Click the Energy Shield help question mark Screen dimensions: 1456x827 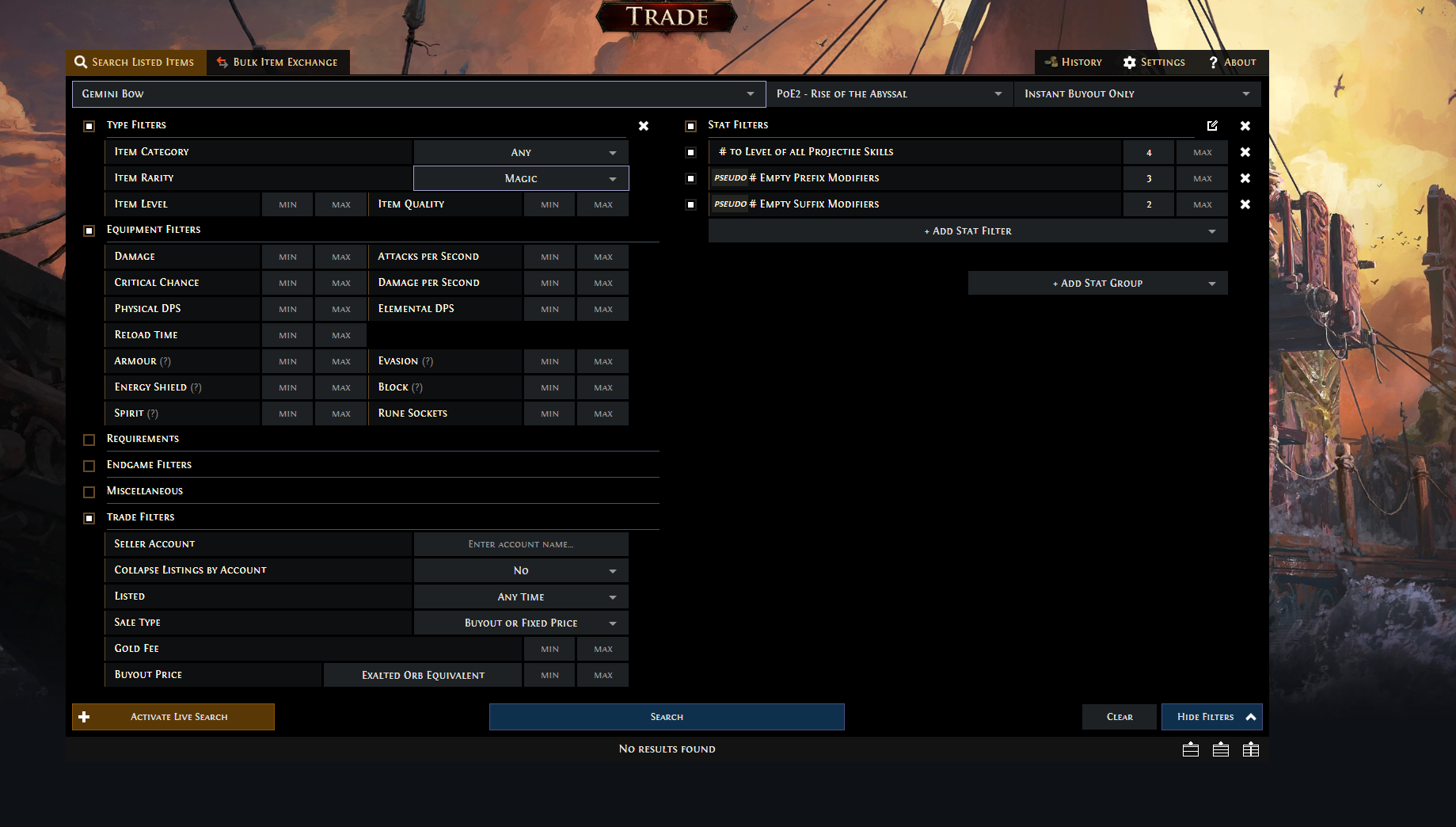[196, 387]
